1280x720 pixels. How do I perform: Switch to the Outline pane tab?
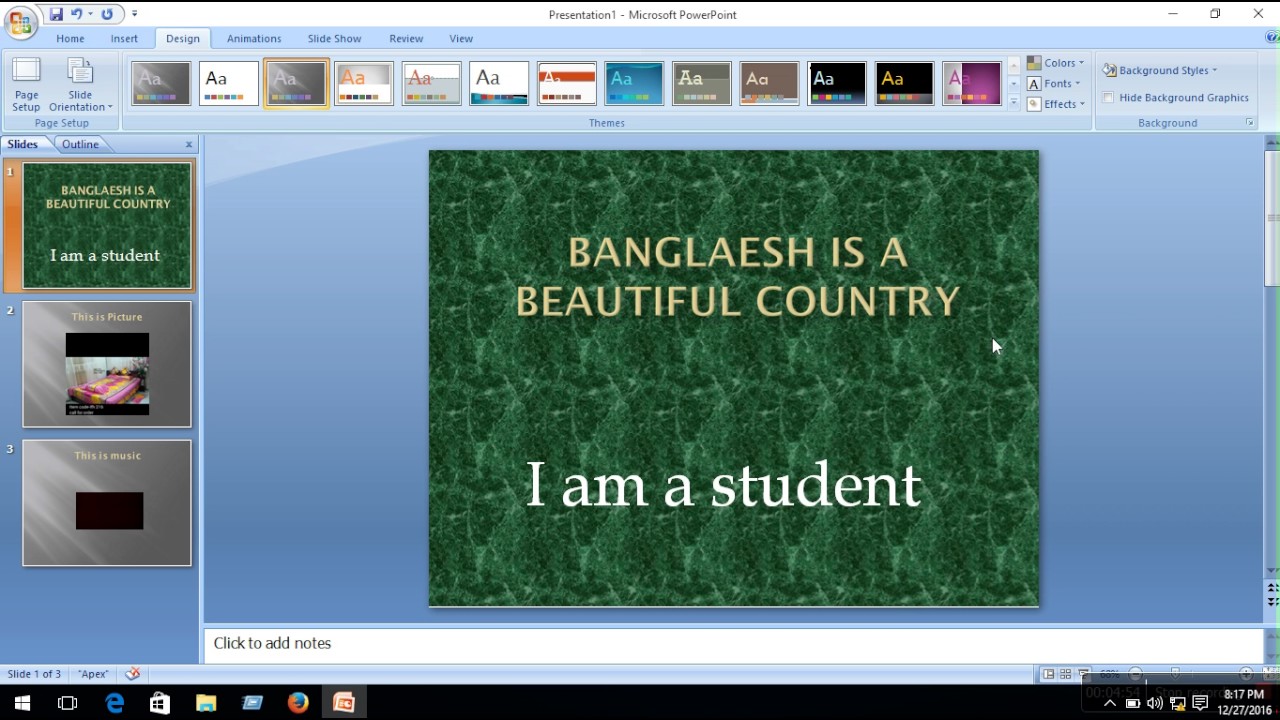coord(80,144)
